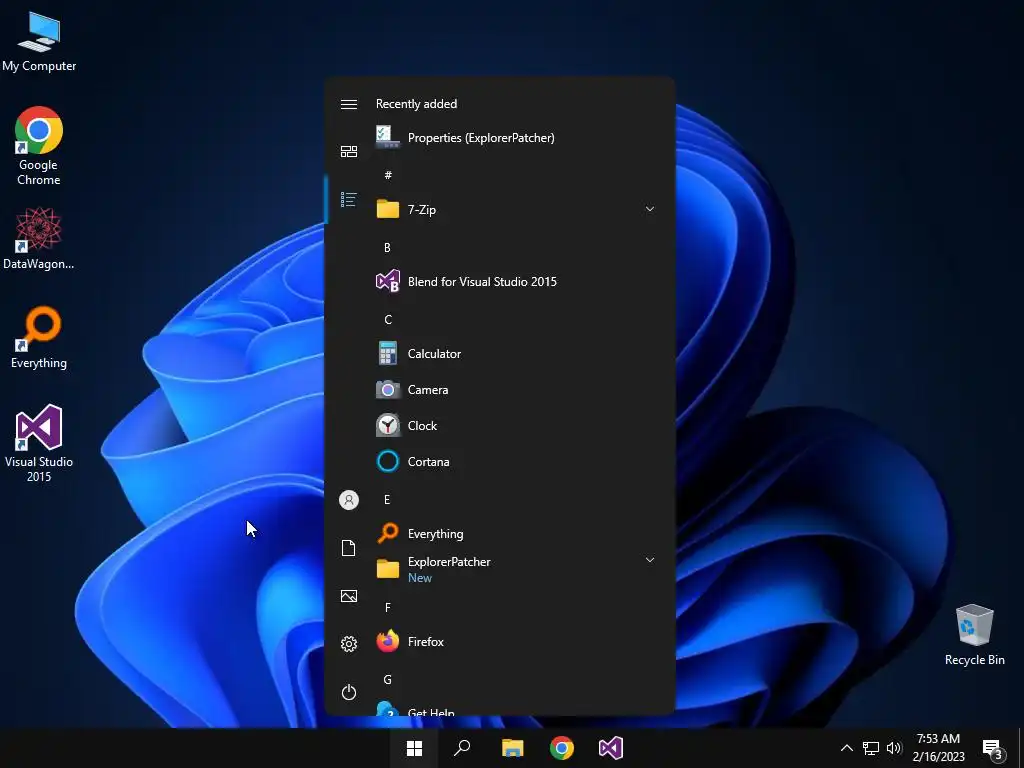The width and height of the screenshot is (1024, 768).
Task: Click the Windows Start button on taskbar
Action: click(414, 748)
